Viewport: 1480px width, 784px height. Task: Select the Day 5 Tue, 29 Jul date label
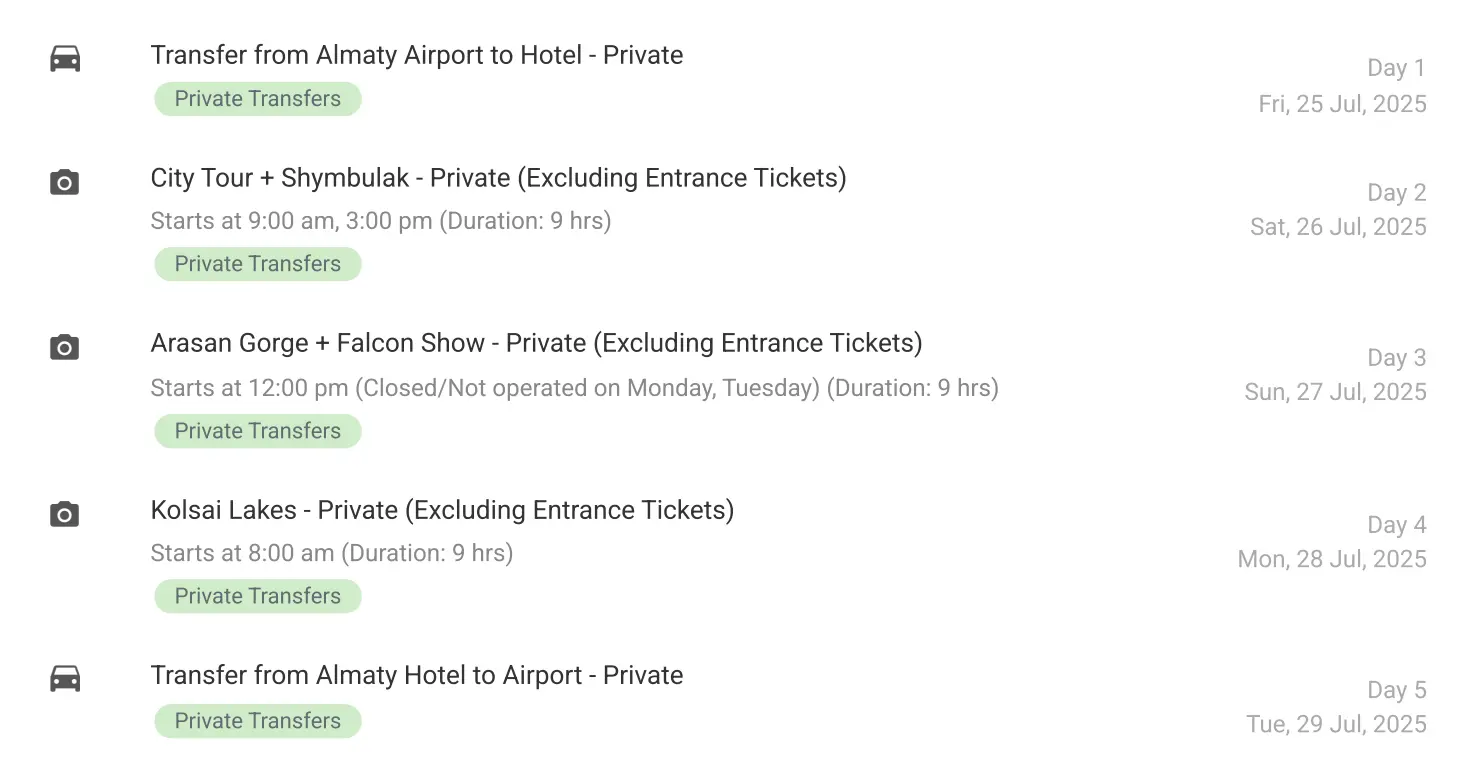pos(1336,707)
